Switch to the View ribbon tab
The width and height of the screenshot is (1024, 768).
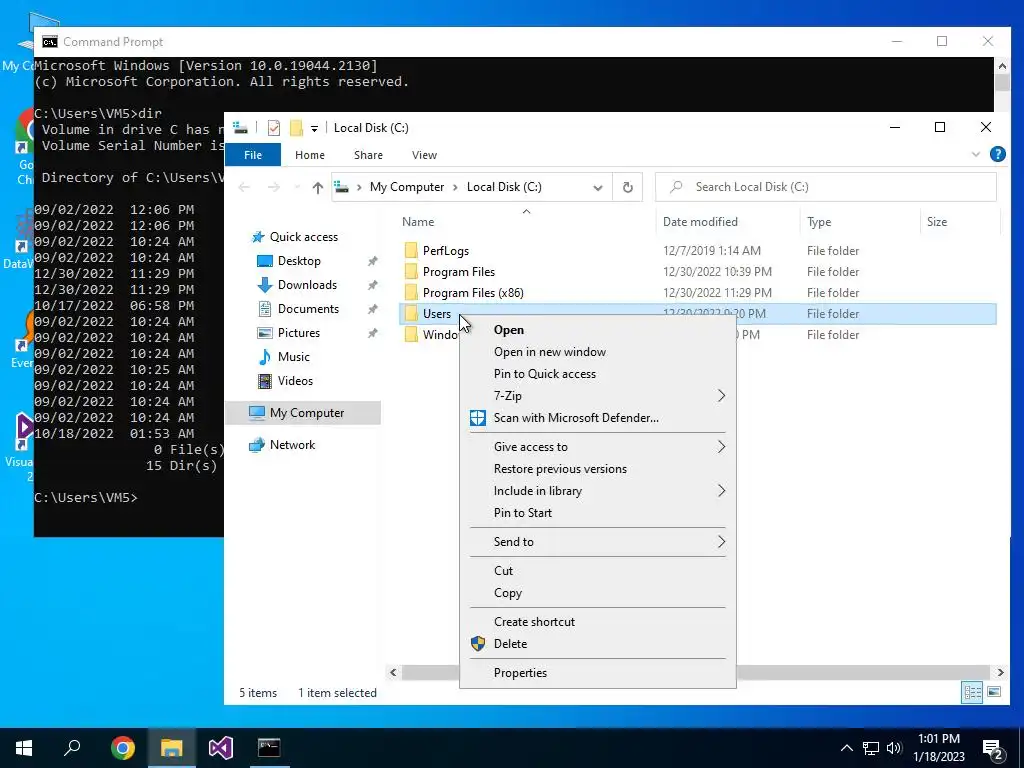tap(424, 155)
